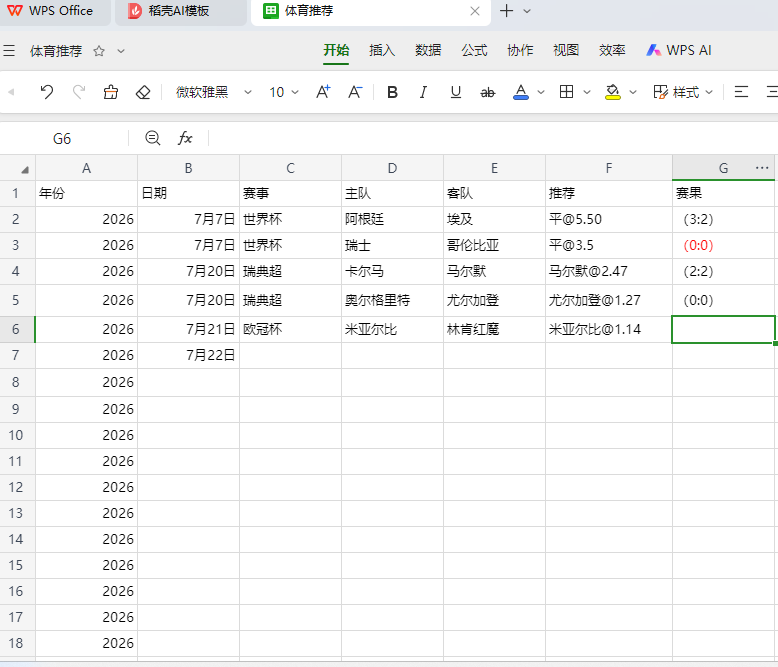Image resolution: width=778 pixels, height=667 pixels.
Task: Click the redo arrow icon
Action: (78, 92)
